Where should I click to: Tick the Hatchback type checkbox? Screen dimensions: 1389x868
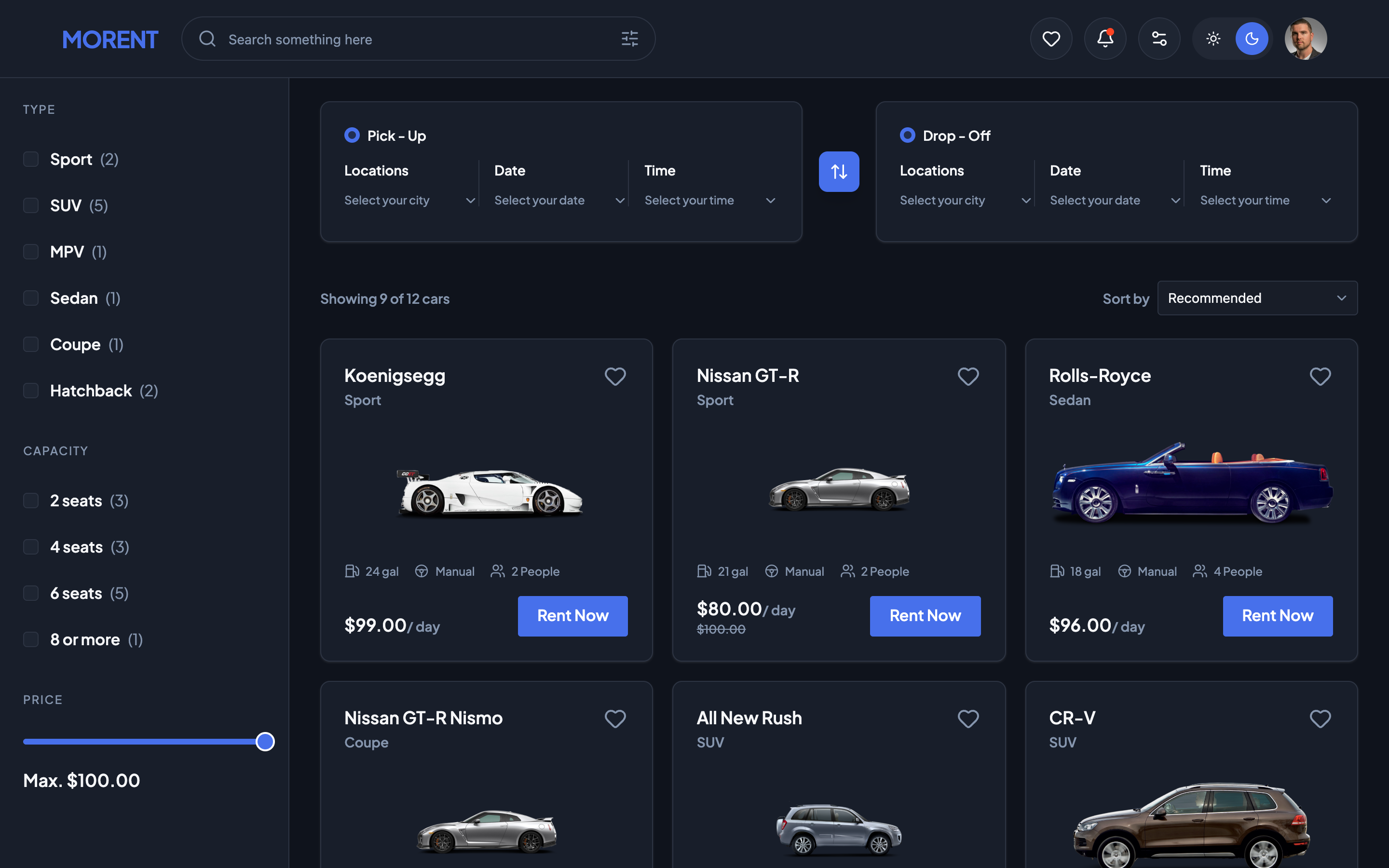click(30, 391)
